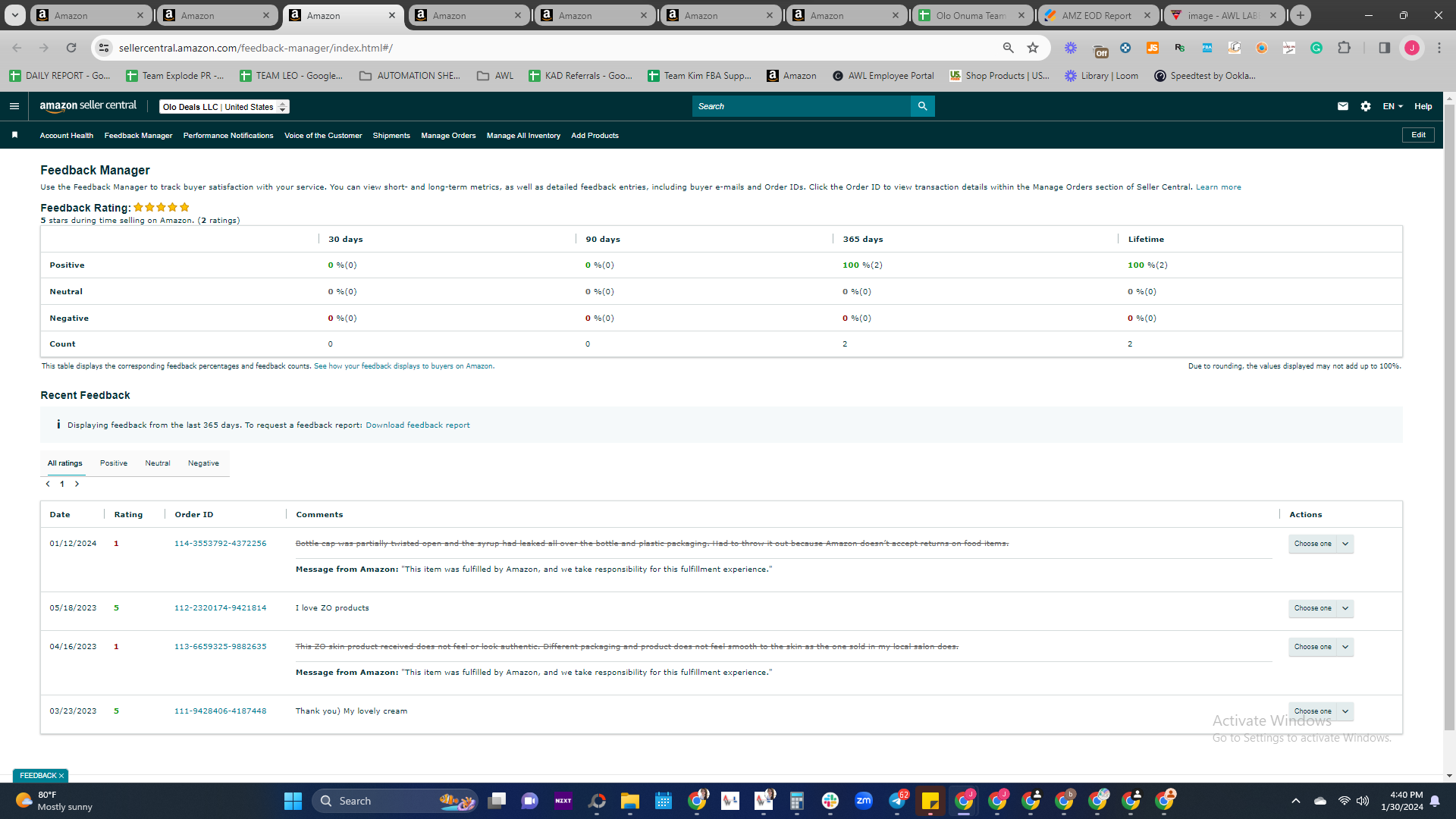Go to Performance Notifications
Screen dimensions: 1456x819
[228, 136]
